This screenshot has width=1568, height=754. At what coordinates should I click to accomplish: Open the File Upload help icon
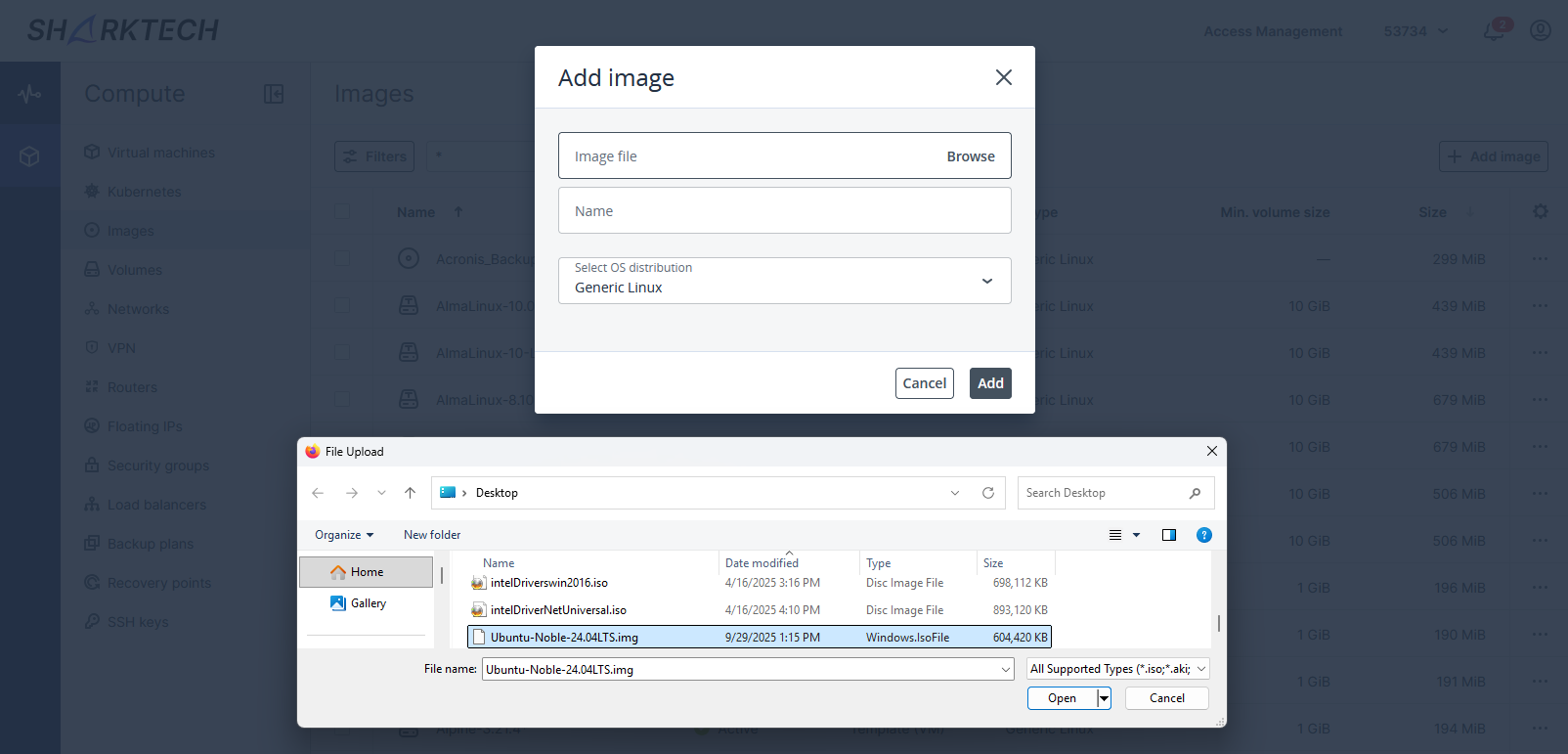pos(1204,535)
